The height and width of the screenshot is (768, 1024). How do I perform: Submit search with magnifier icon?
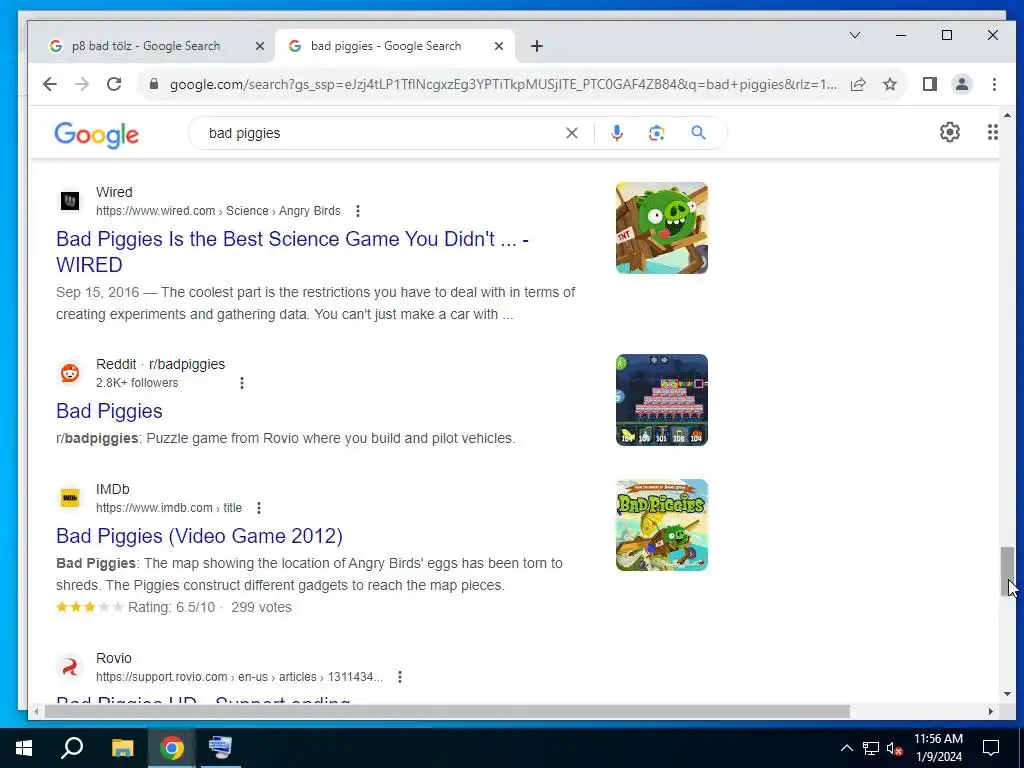tap(698, 133)
